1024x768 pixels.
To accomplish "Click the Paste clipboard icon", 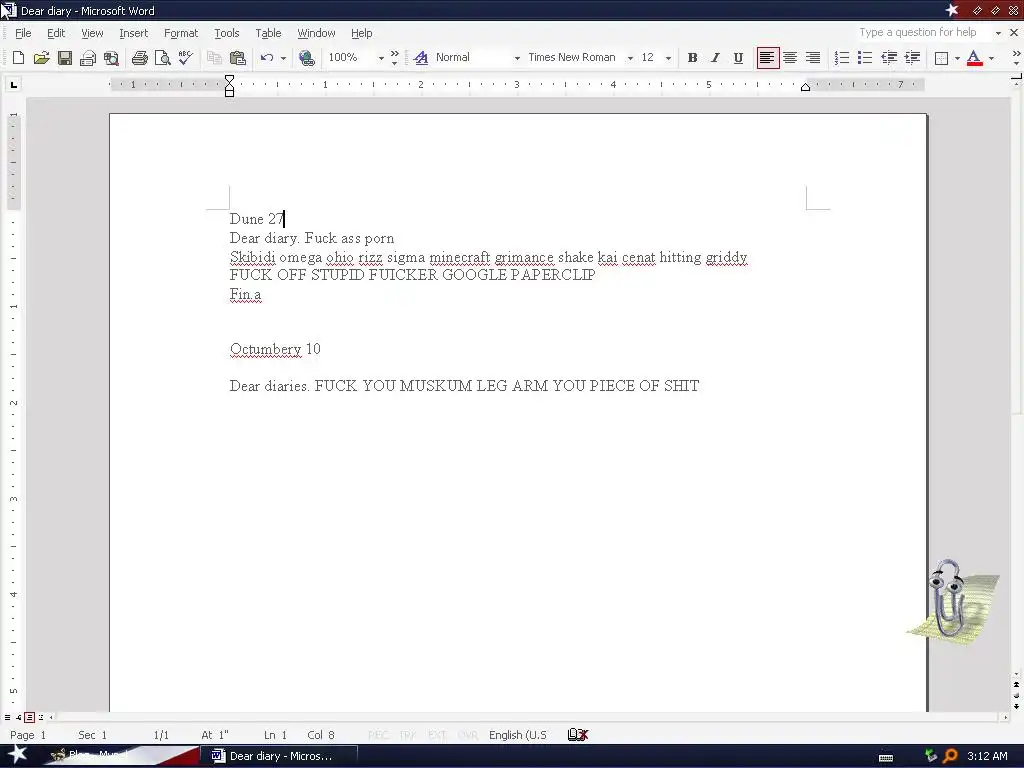I will pyautogui.click(x=238, y=58).
